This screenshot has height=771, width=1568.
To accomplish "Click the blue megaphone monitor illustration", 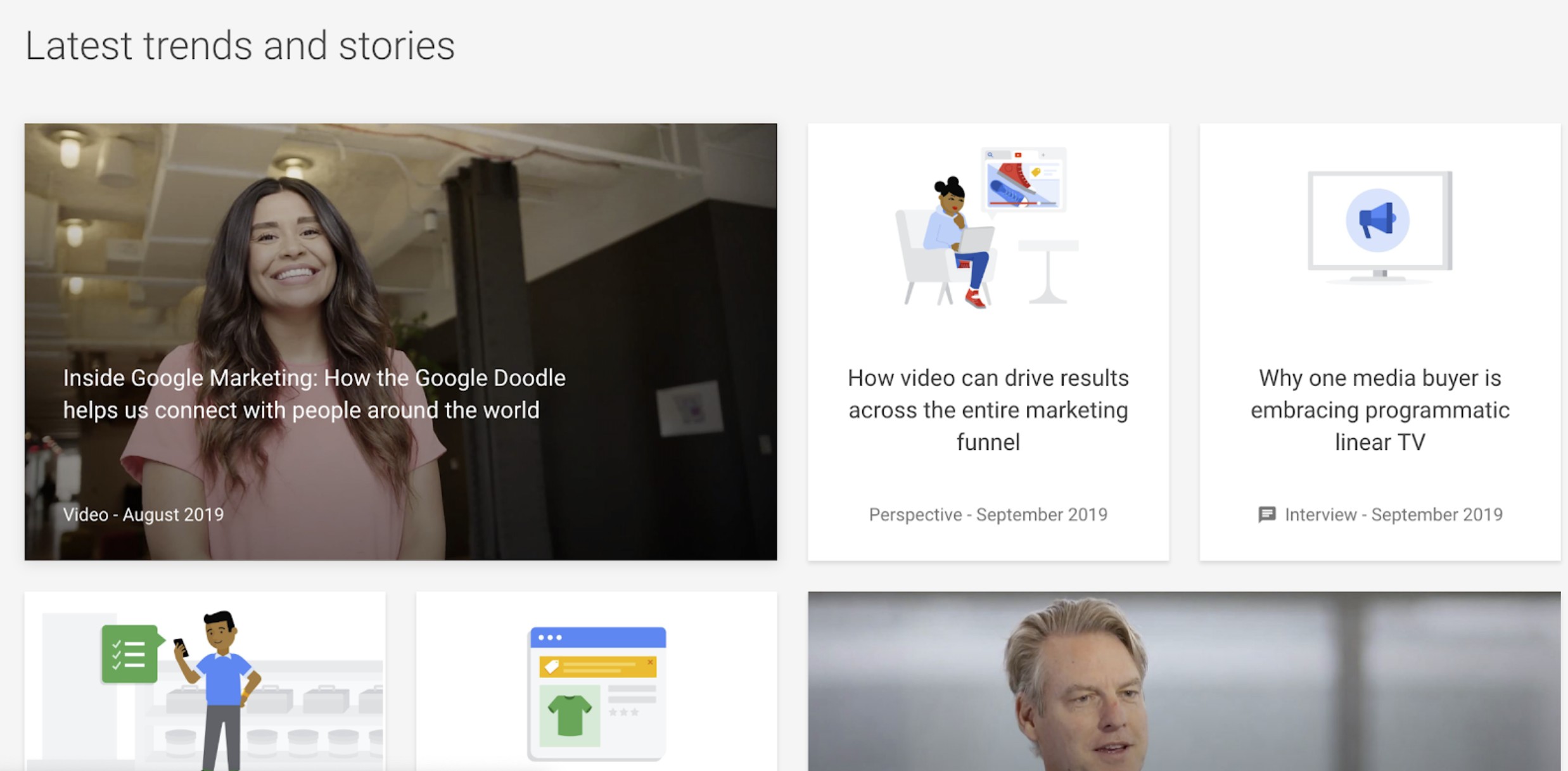I will [1380, 226].
